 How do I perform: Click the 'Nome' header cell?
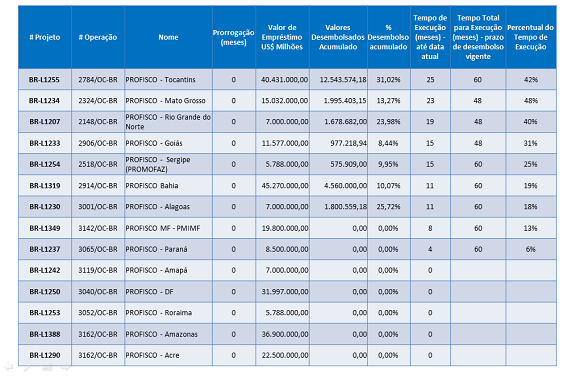[x=168, y=37]
